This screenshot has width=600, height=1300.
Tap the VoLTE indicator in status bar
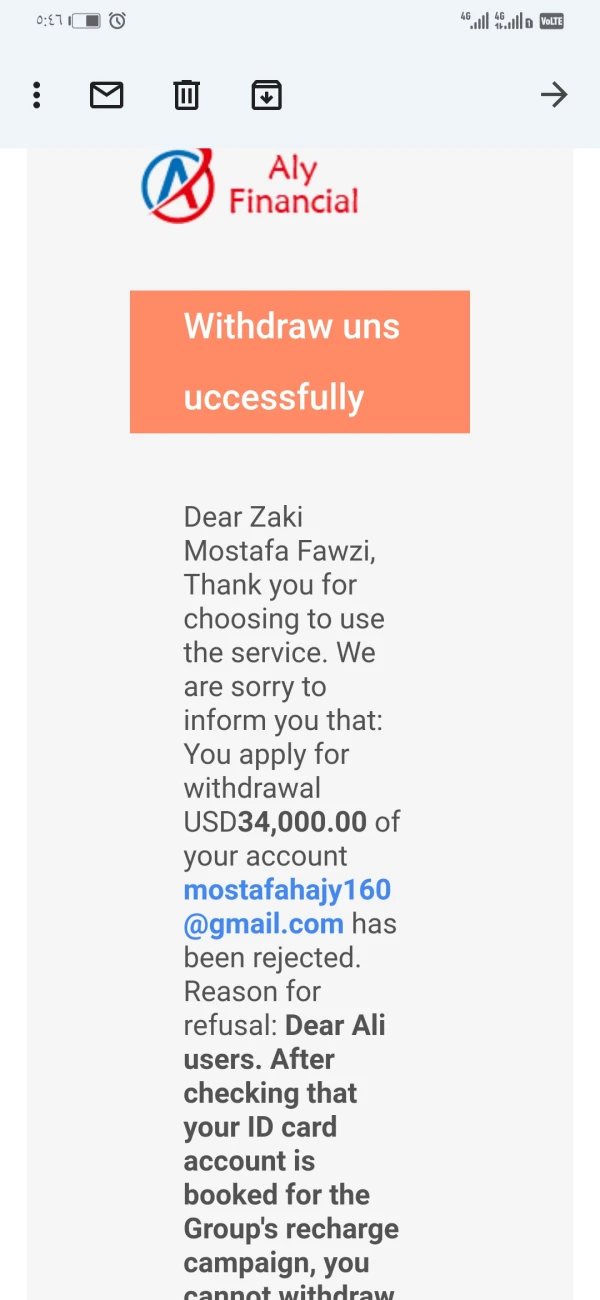pos(551,20)
